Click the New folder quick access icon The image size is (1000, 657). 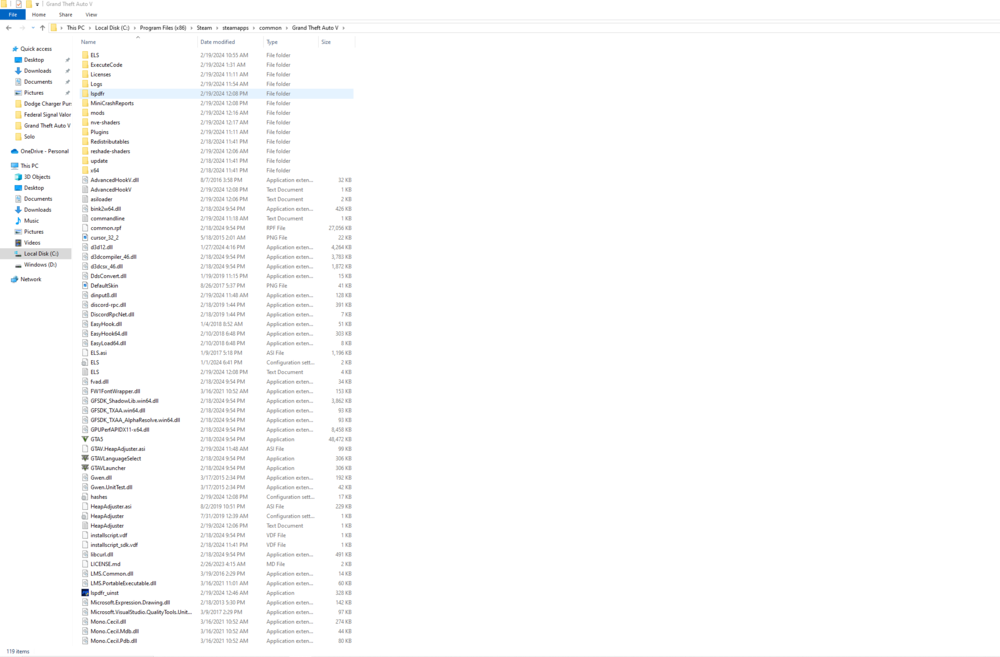29,4
